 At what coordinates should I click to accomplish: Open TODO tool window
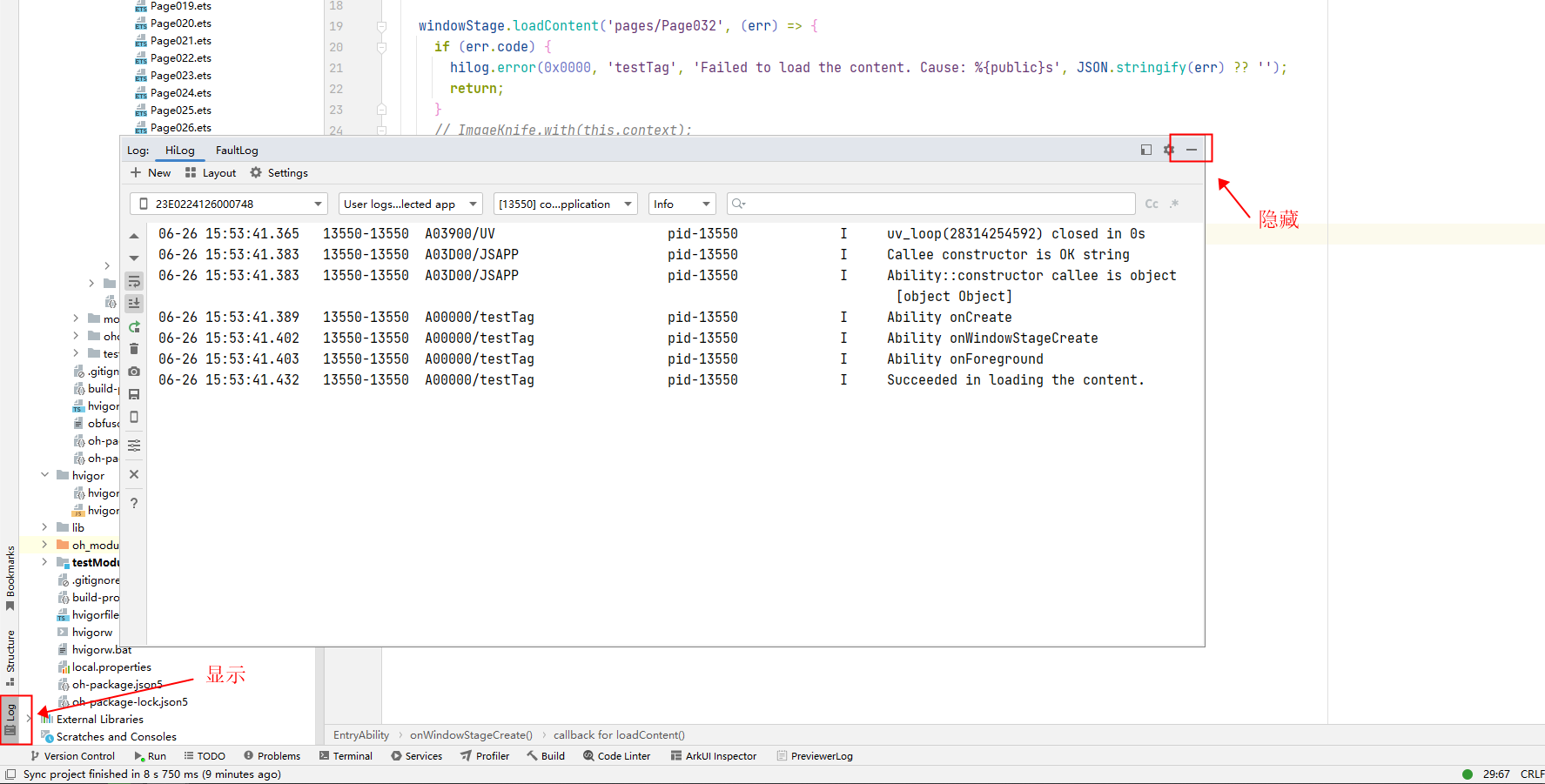tap(205, 756)
